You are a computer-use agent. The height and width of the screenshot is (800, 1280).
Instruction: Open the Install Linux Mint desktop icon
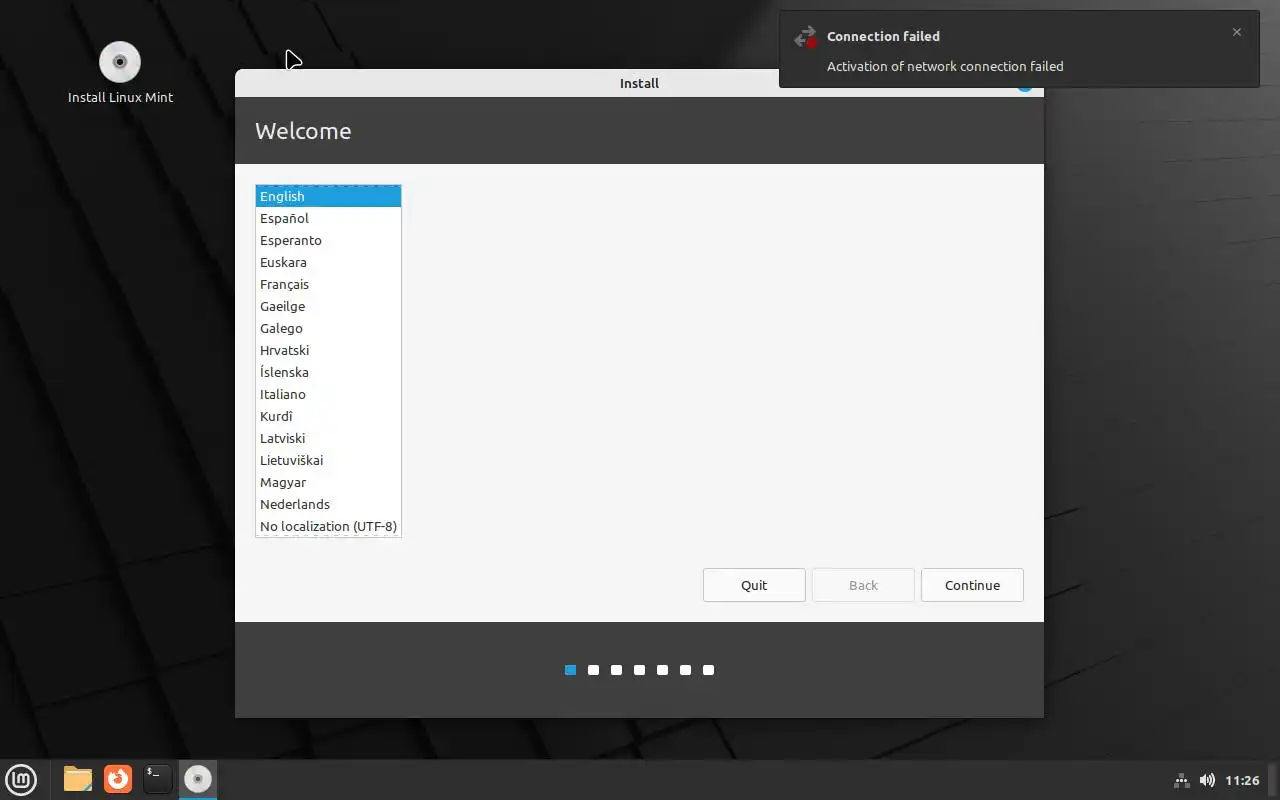point(120,73)
